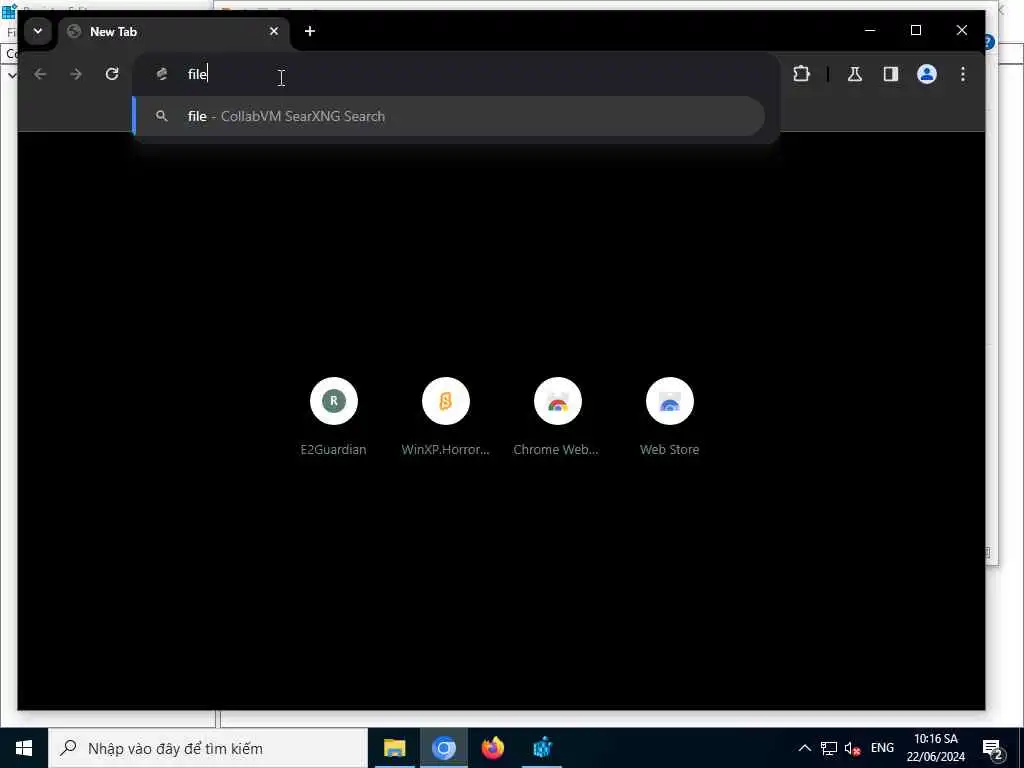1024x768 pixels.
Task: Toggle the side panel icon
Action: point(891,74)
